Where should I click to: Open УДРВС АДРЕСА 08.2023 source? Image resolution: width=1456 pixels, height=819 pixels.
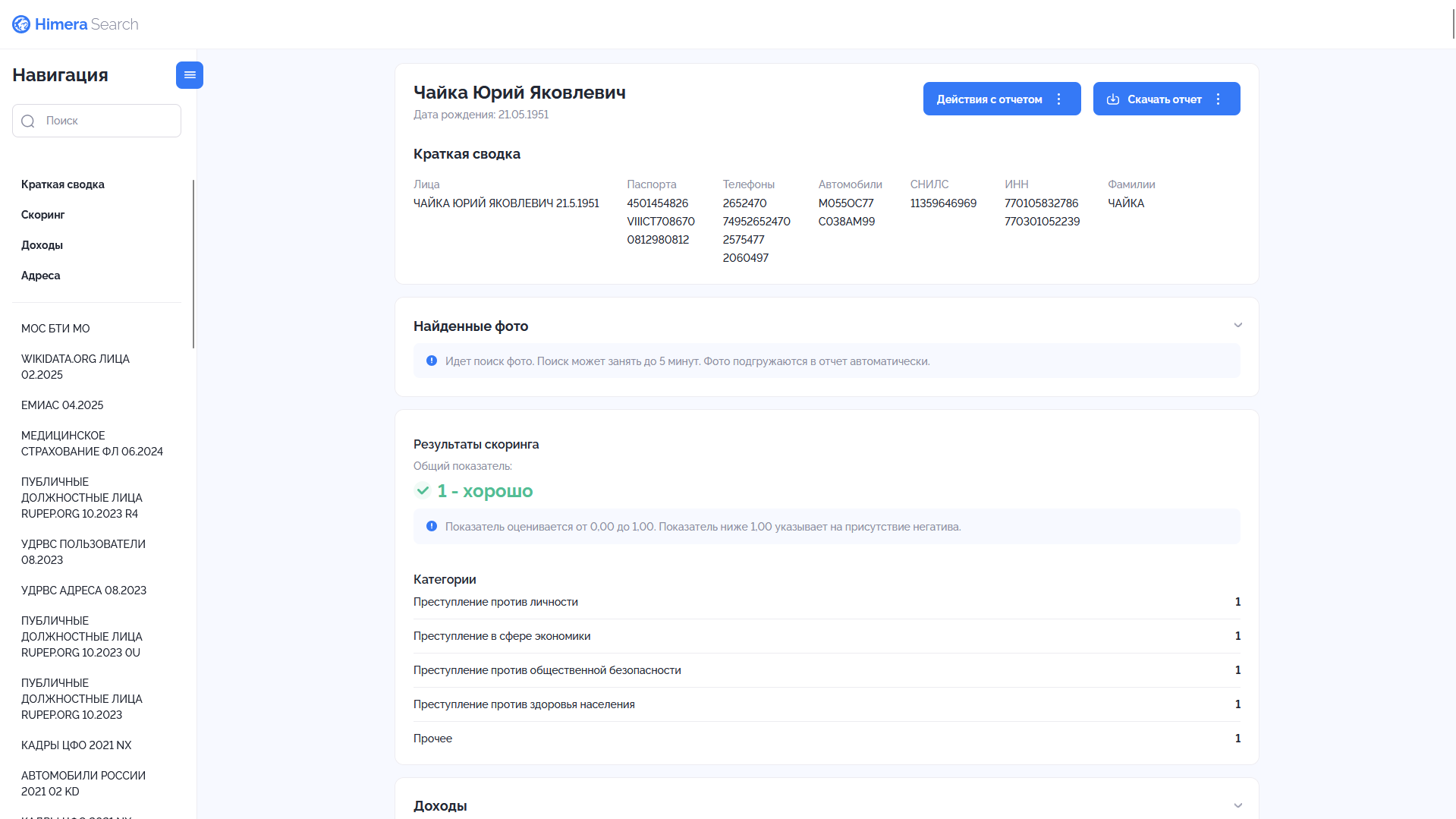(83, 591)
